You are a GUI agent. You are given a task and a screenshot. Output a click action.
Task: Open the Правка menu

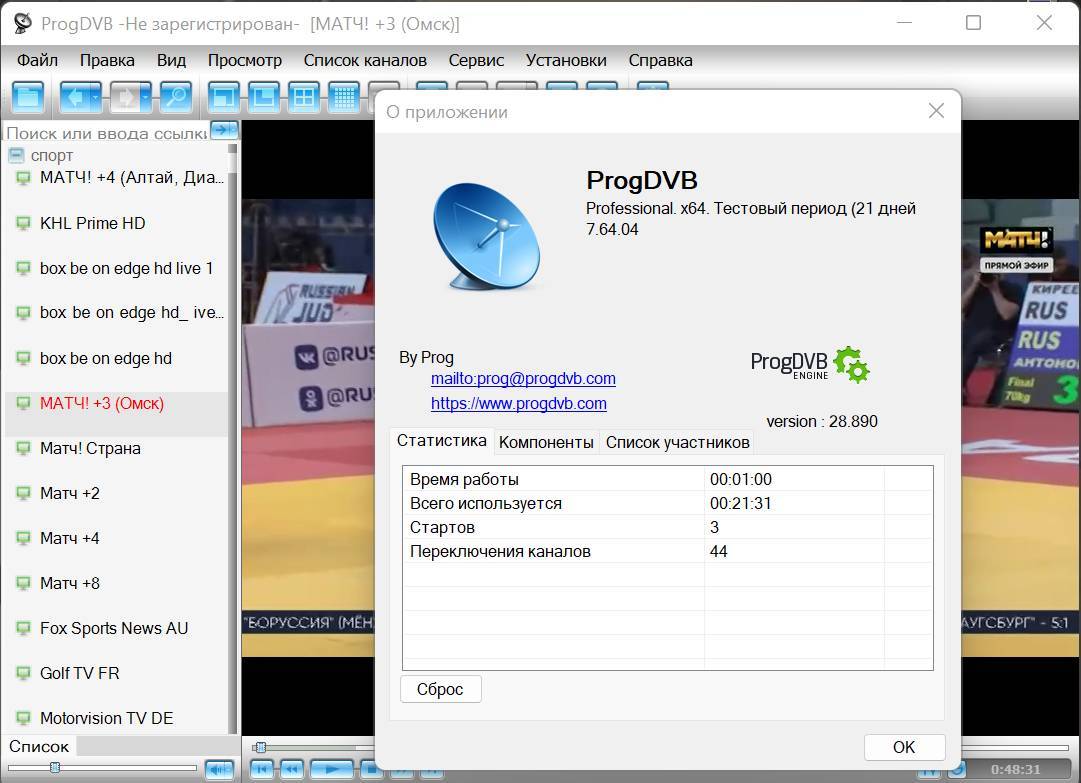(107, 61)
